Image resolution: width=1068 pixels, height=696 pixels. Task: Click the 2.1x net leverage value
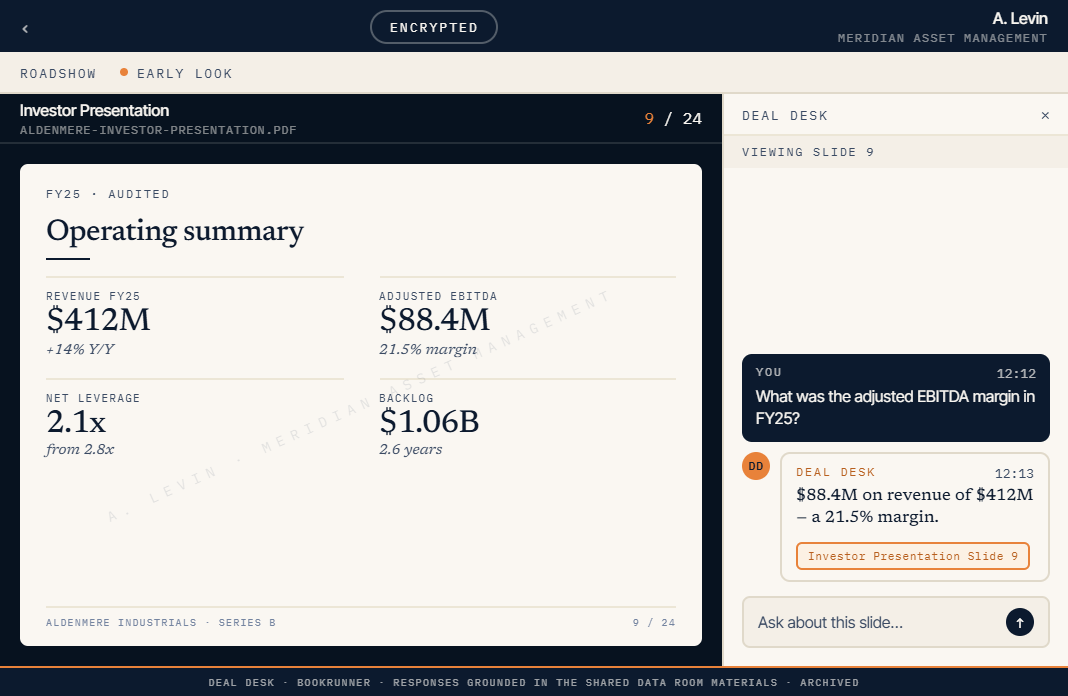(x=76, y=422)
